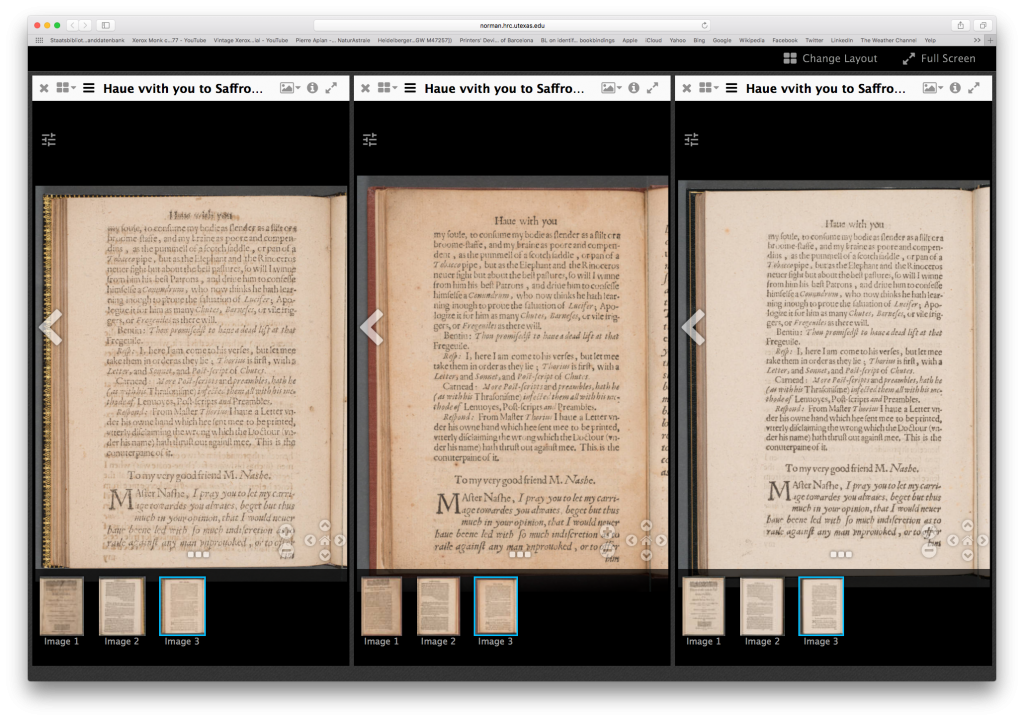
Task: Show info metadata for left window
Action: tap(312, 88)
